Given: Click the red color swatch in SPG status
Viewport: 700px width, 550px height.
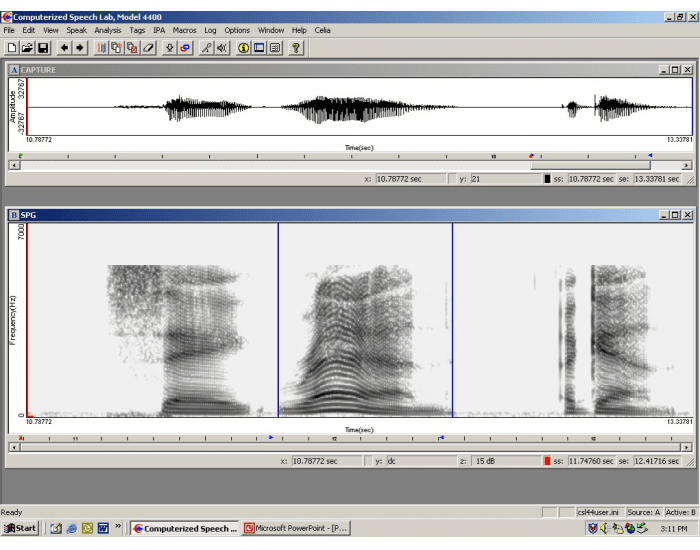Looking at the screenshot, I should (x=547, y=461).
